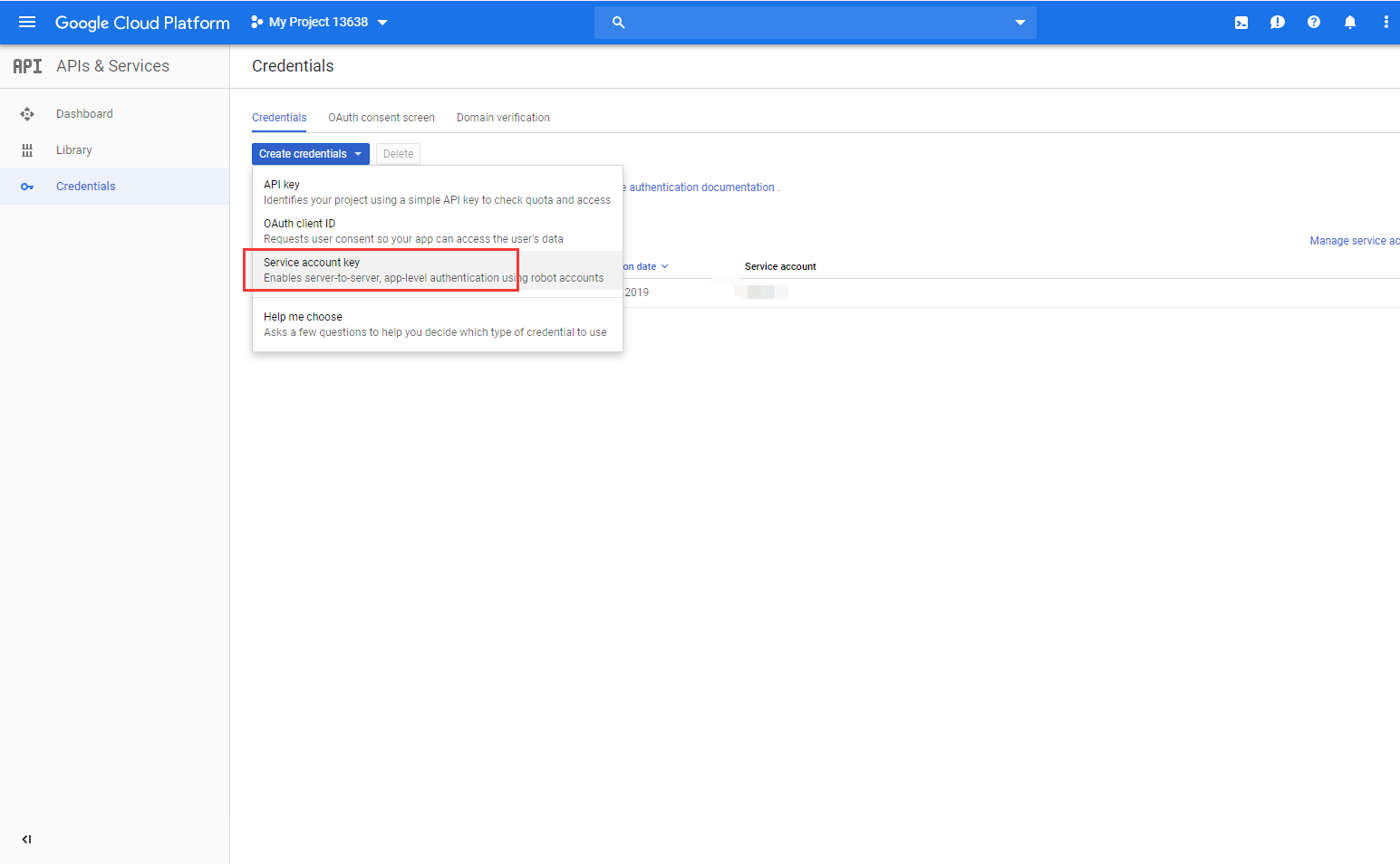Viewport: 1400px width, 864px height.
Task: Go to Dashboard page
Action: point(84,114)
